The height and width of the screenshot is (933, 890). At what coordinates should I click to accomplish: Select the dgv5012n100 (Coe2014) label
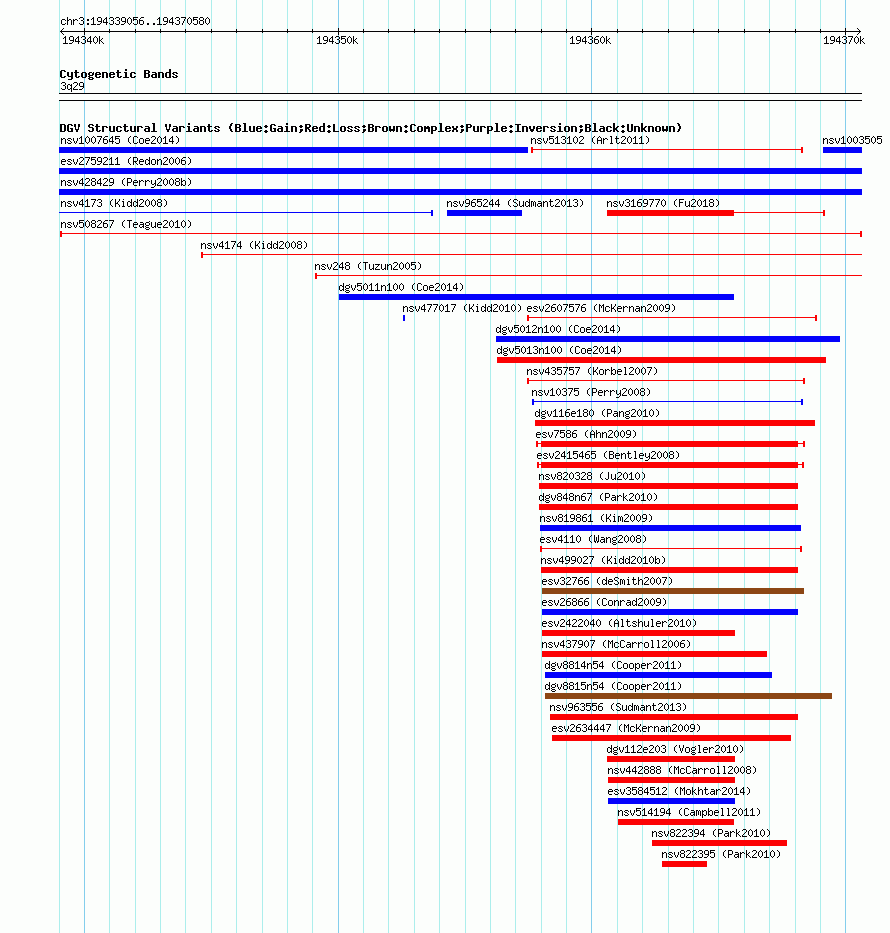click(558, 329)
